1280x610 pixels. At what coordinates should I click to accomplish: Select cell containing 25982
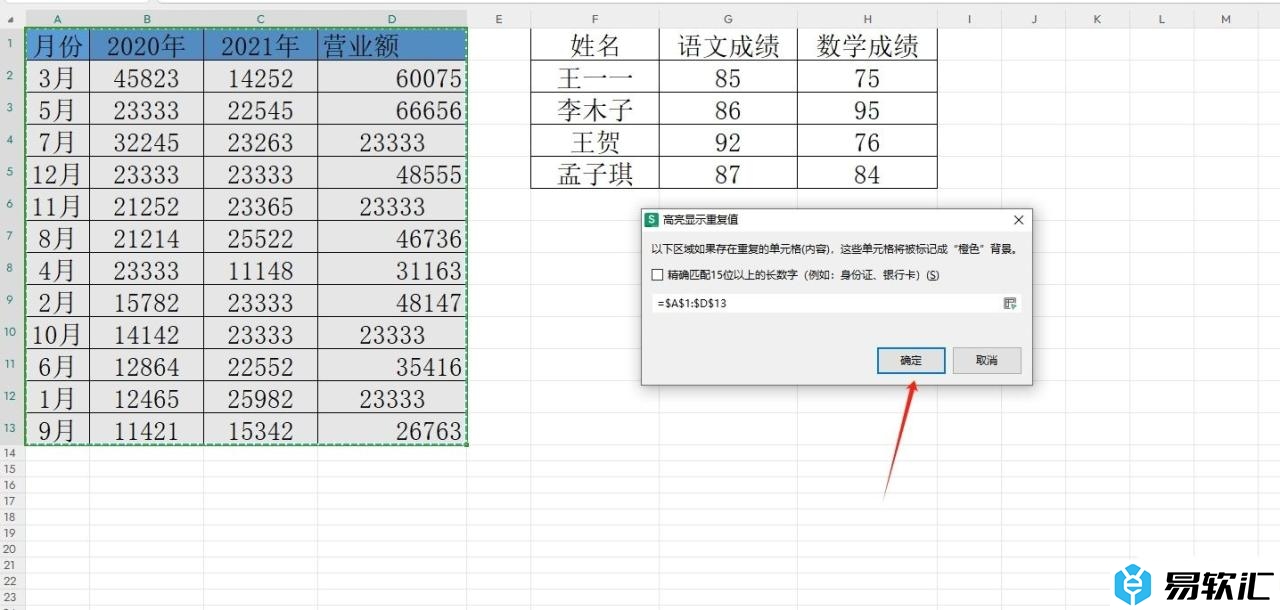click(x=261, y=398)
